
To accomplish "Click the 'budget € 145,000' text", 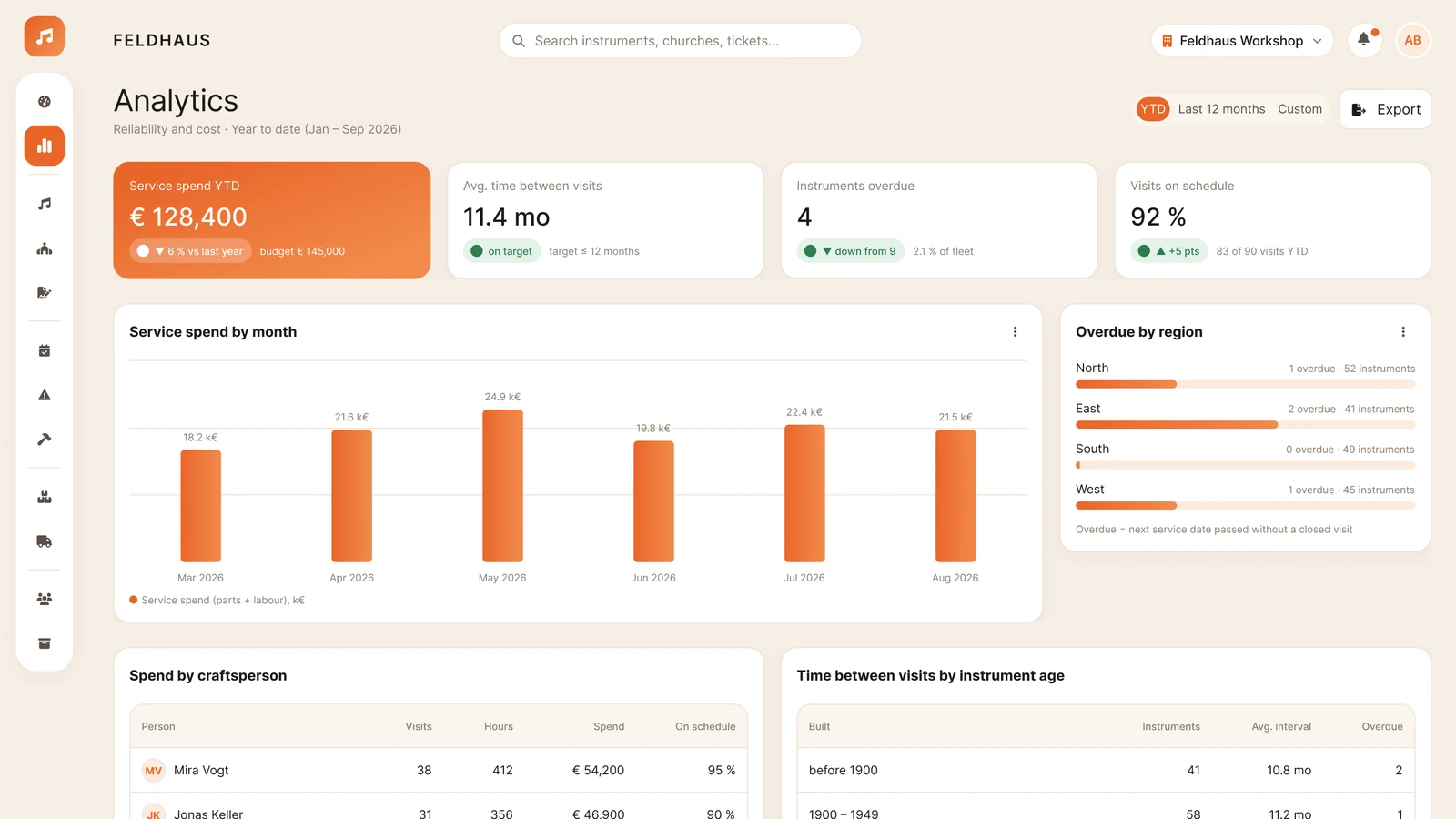I will 302,251.
